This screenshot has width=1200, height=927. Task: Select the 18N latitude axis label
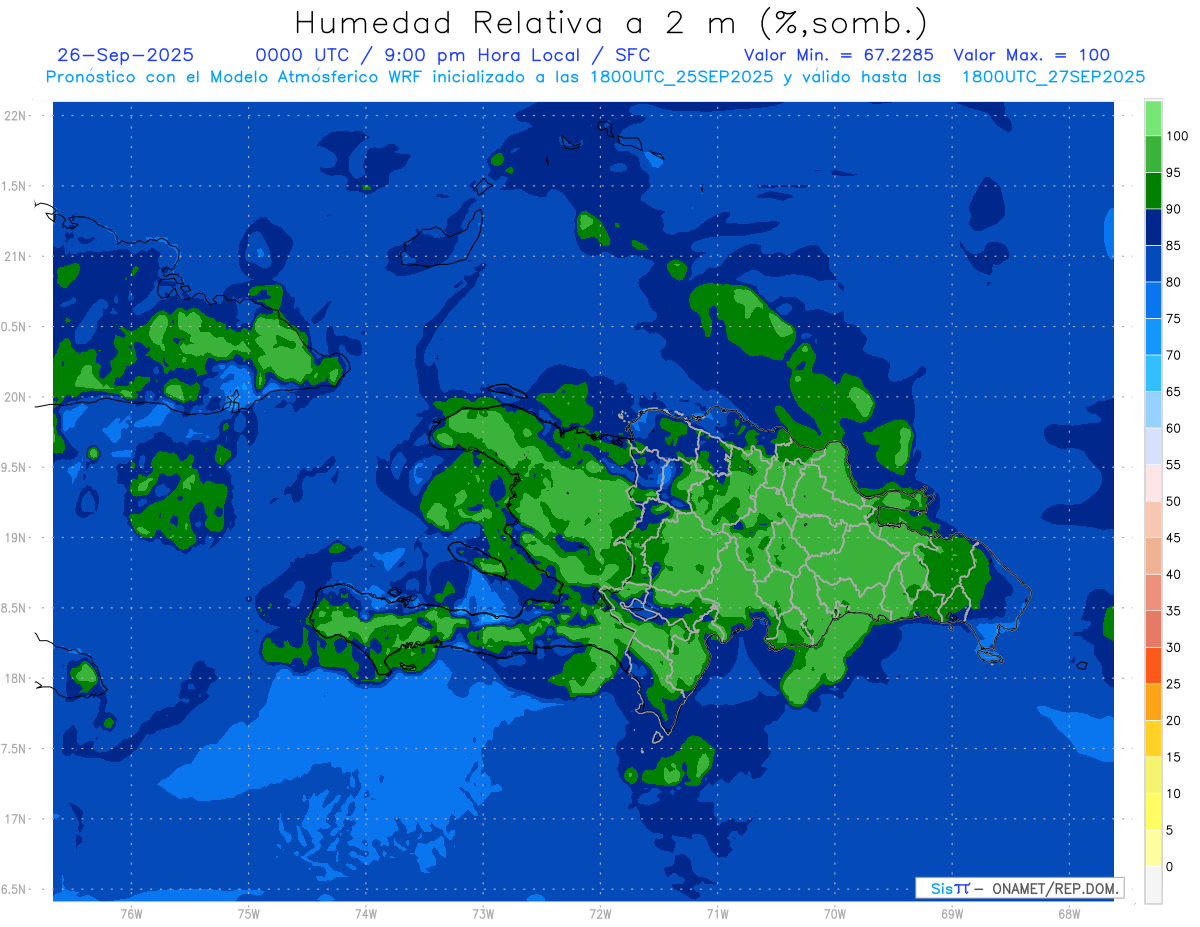point(17,679)
